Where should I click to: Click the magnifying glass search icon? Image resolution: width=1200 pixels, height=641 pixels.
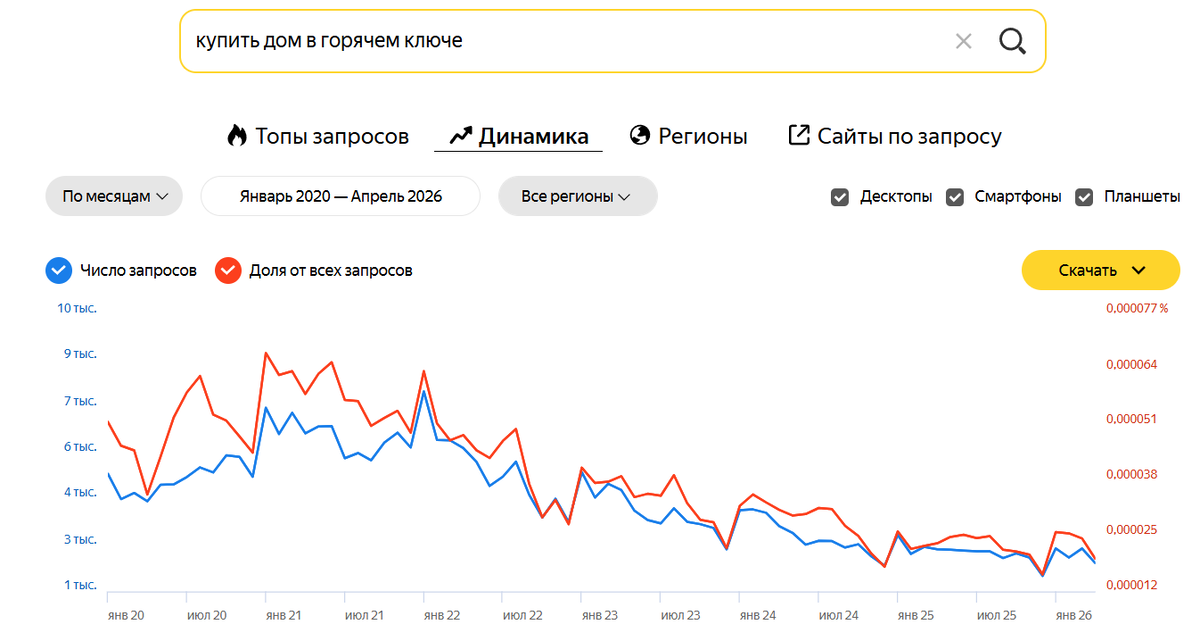tap(1012, 41)
